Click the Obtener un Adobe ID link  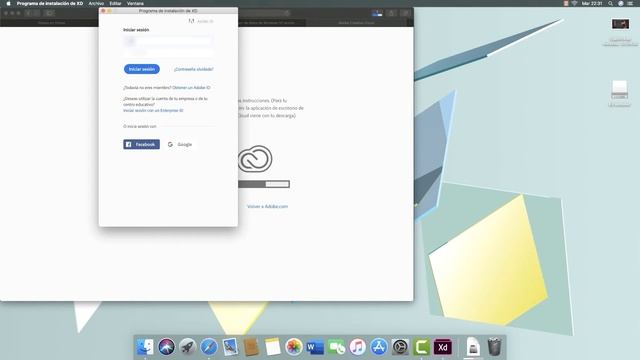pyautogui.click(x=191, y=88)
